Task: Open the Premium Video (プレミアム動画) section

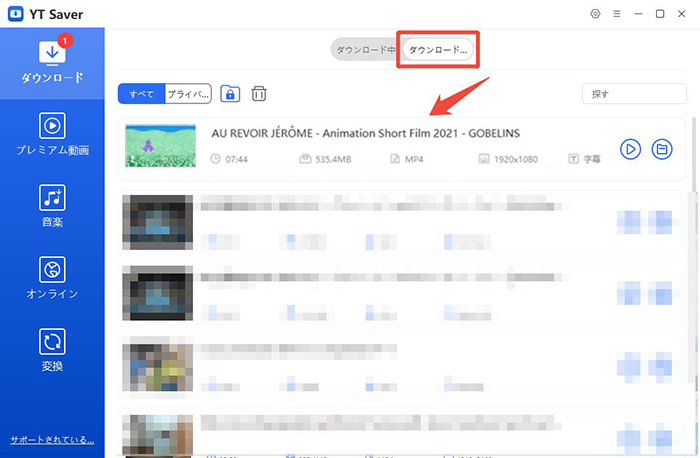Action: coord(52,133)
